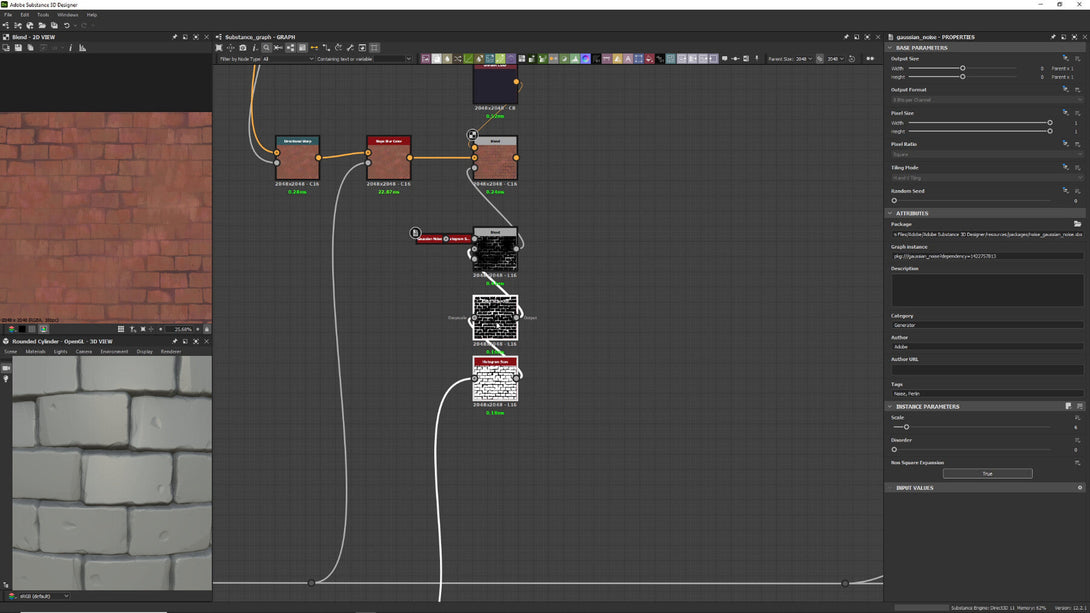Screen dimensions: 1090x613
Task: Open the Tiling Mode dropdown
Action: click(x=987, y=178)
